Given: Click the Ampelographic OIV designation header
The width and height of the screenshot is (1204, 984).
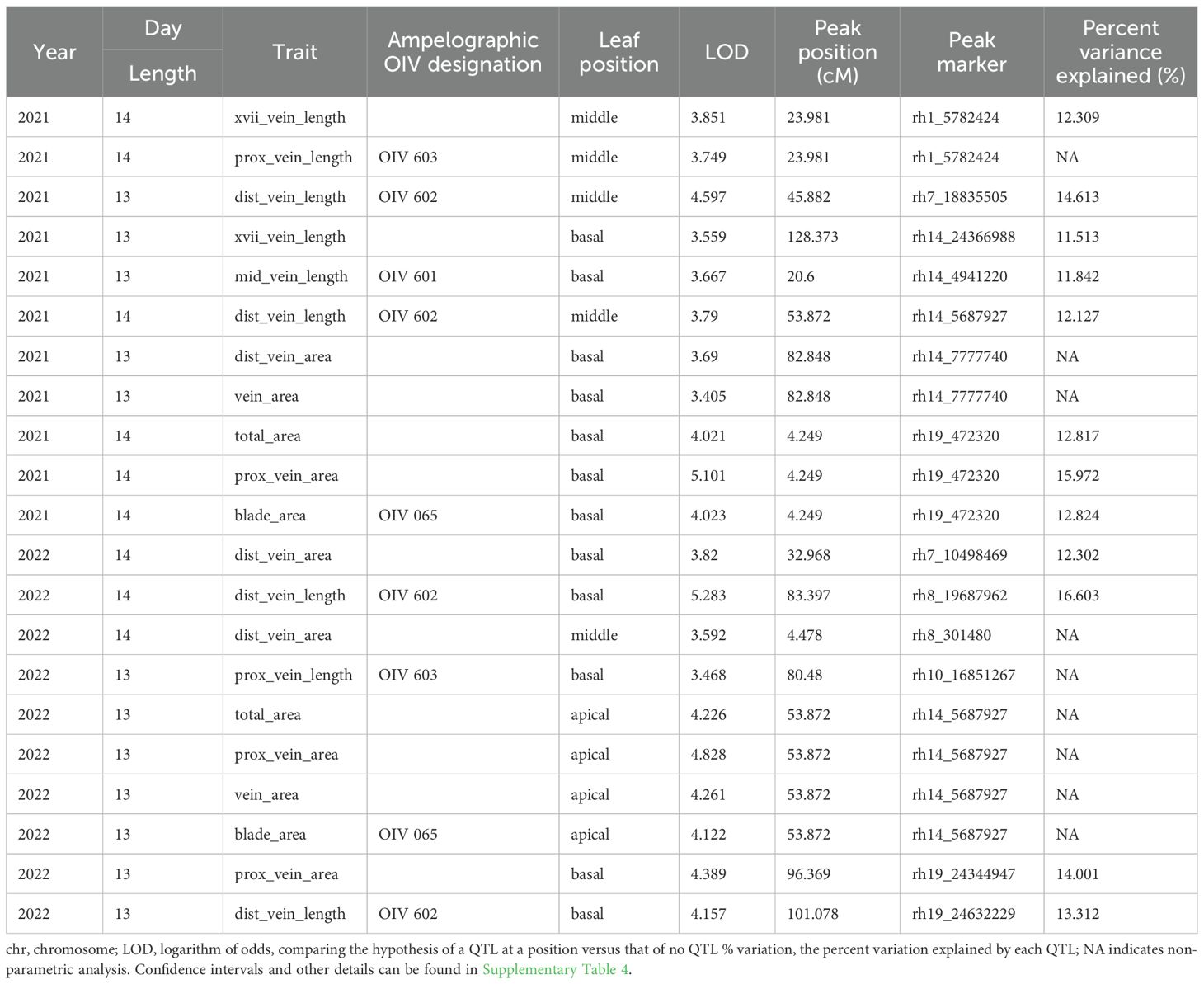Looking at the screenshot, I should (x=463, y=52).
